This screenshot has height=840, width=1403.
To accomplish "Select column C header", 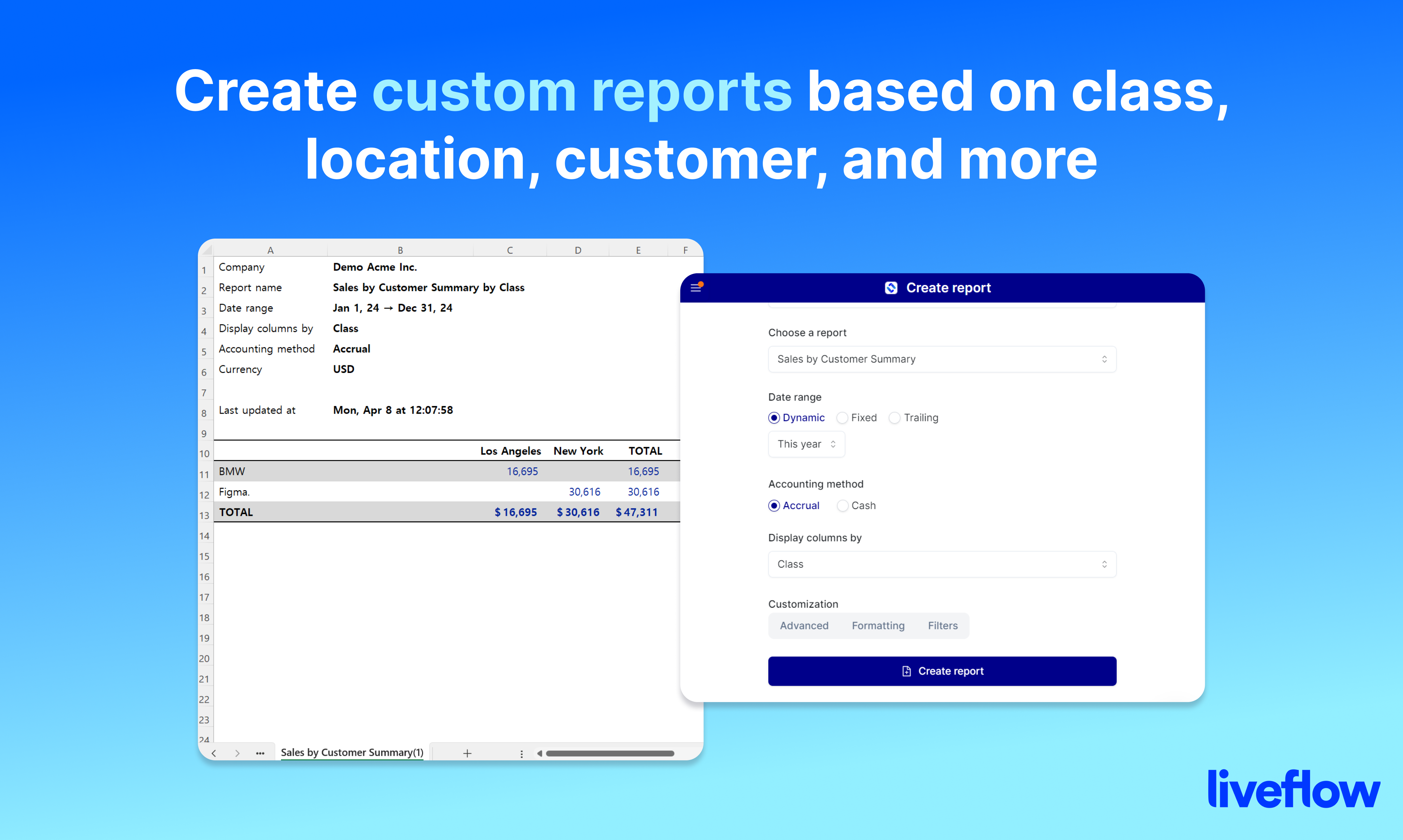I will 510,249.
